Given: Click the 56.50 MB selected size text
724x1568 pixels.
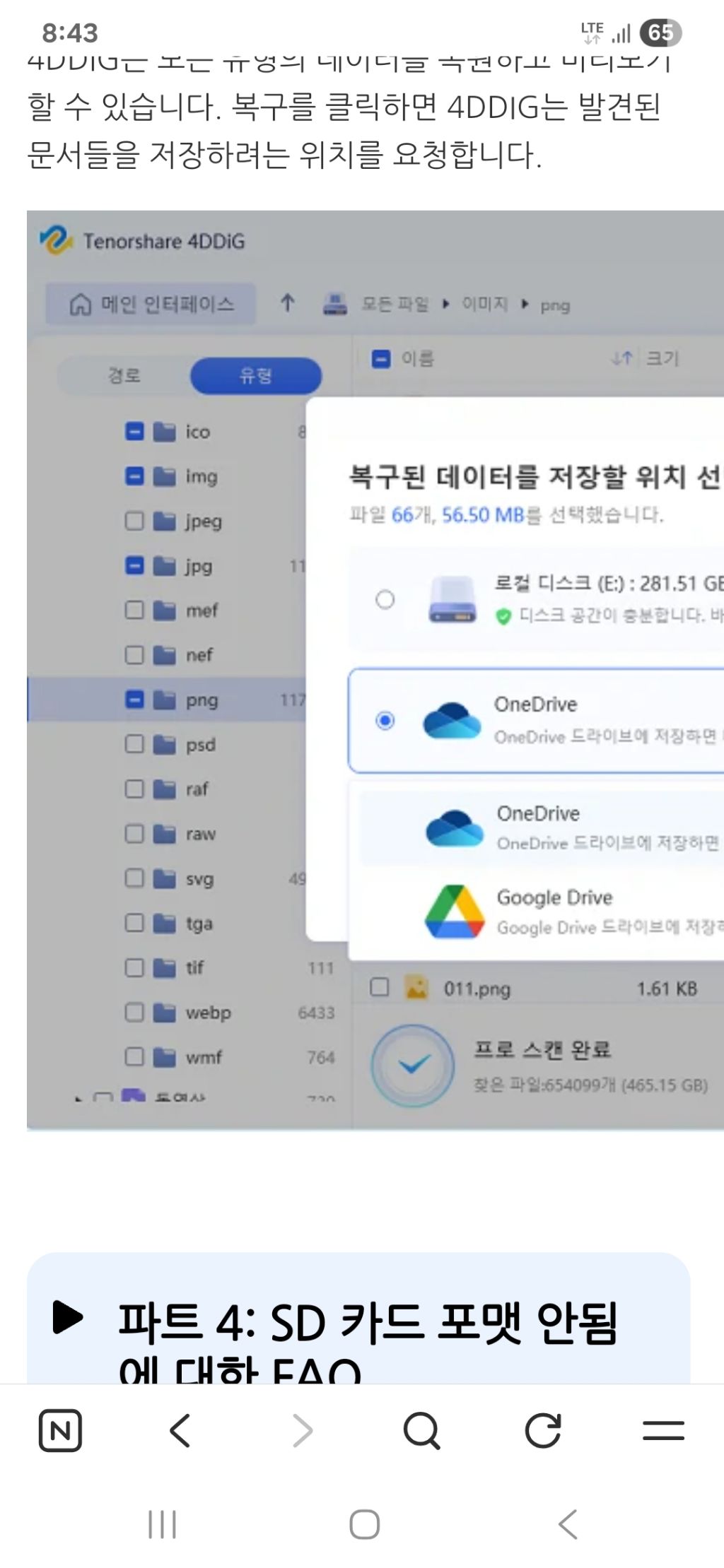Looking at the screenshot, I should pyautogui.click(x=483, y=514).
